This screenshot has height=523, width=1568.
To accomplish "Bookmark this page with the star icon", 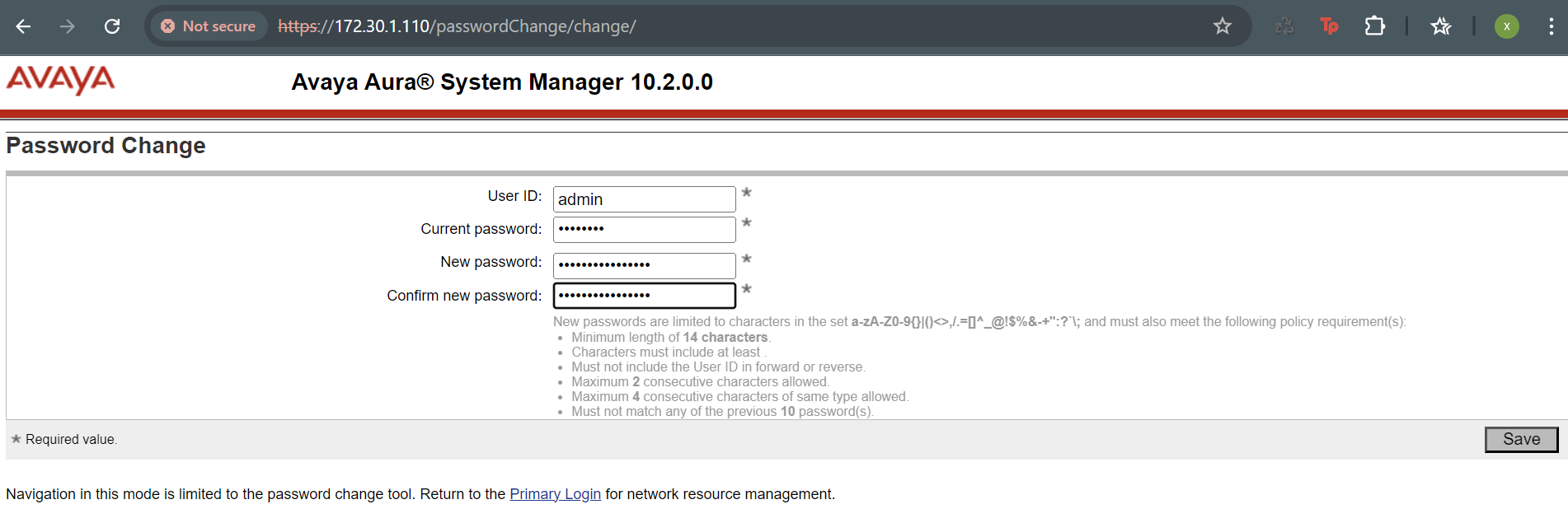I will (x=1222, y=26).
